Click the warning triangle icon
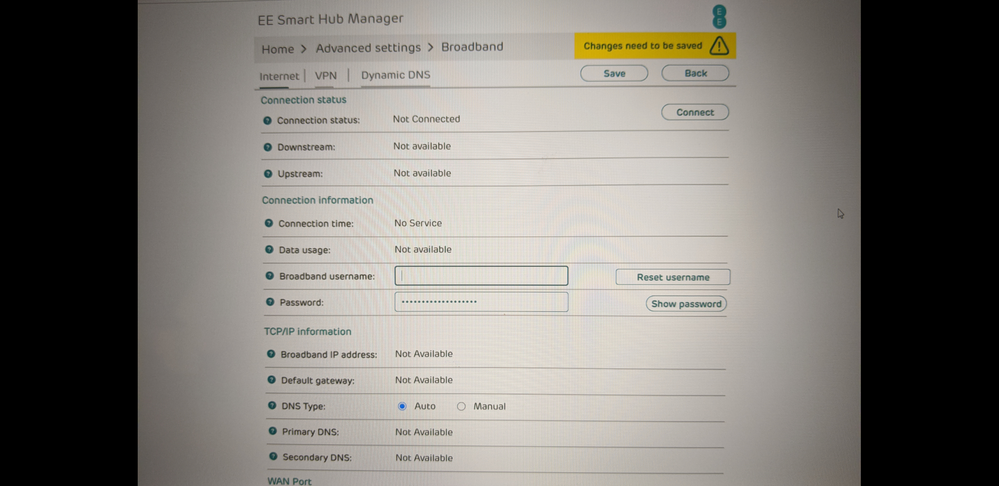 click(x=719, y=46)
